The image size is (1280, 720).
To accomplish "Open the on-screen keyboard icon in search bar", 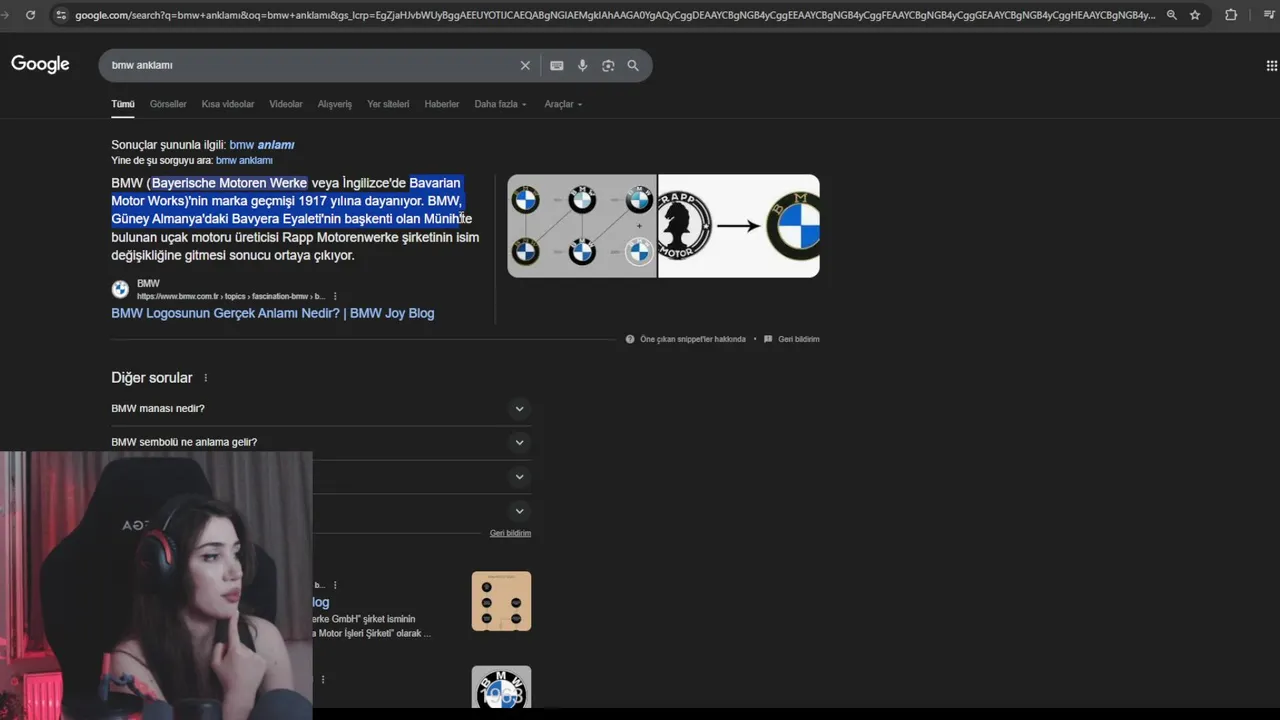I will 557,65.
